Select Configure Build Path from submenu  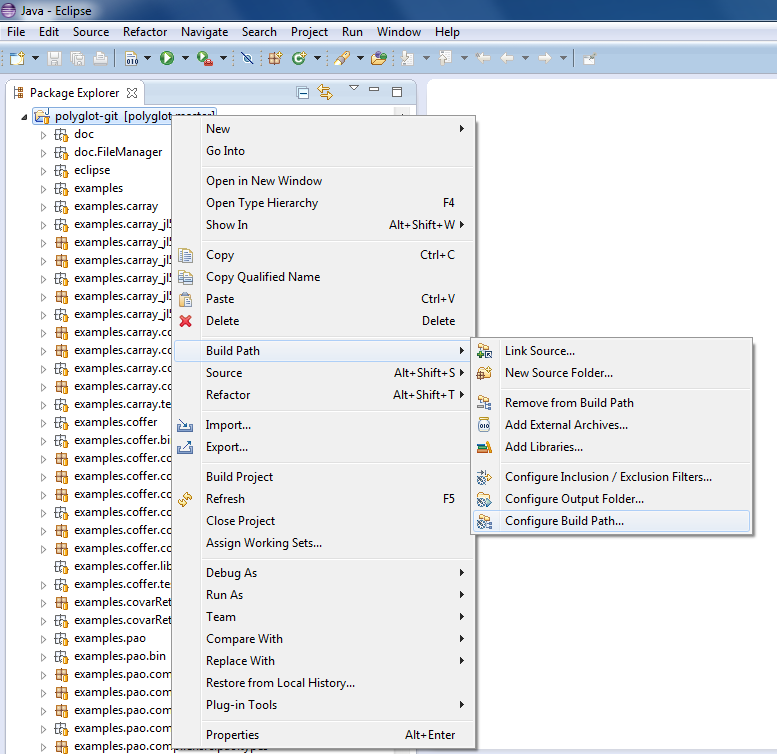point(564,521)
